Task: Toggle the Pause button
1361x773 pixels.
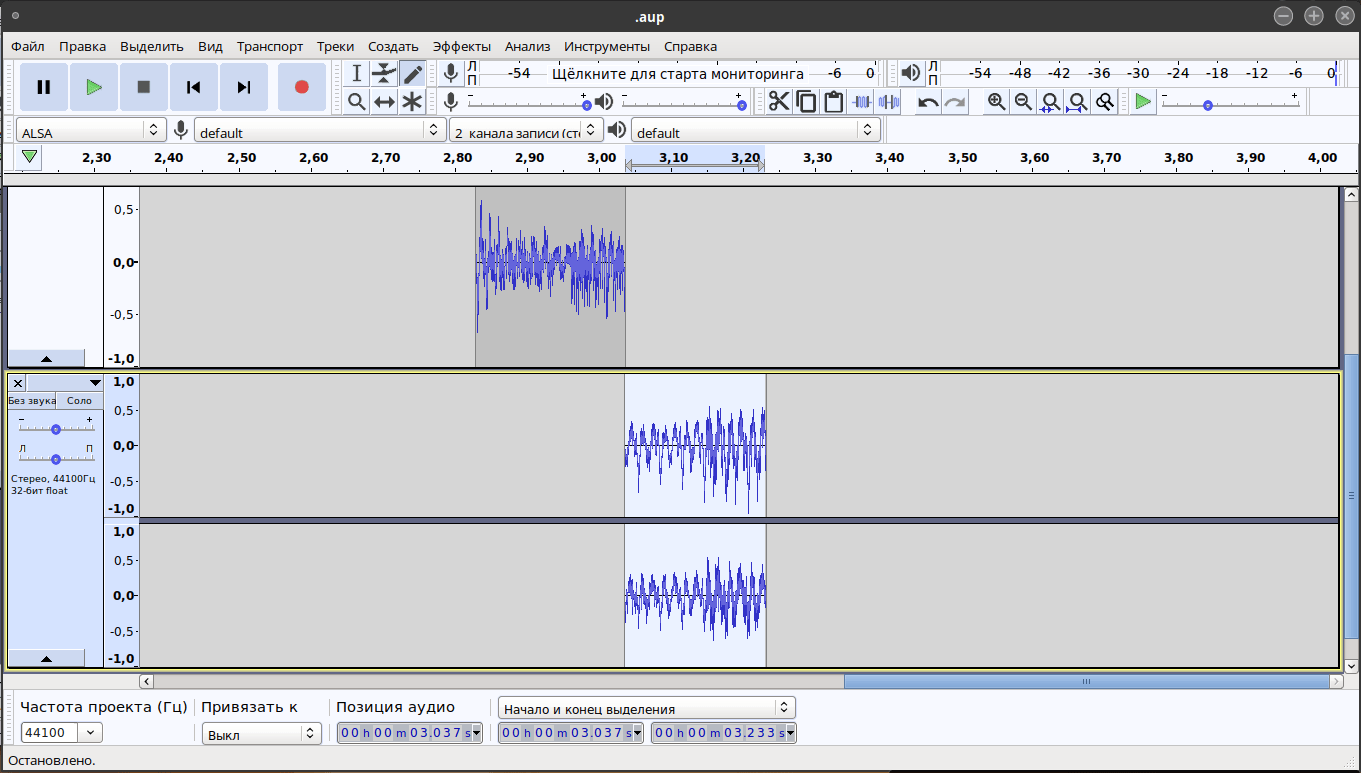Action: pyautogui.click(x=44, y=87)
